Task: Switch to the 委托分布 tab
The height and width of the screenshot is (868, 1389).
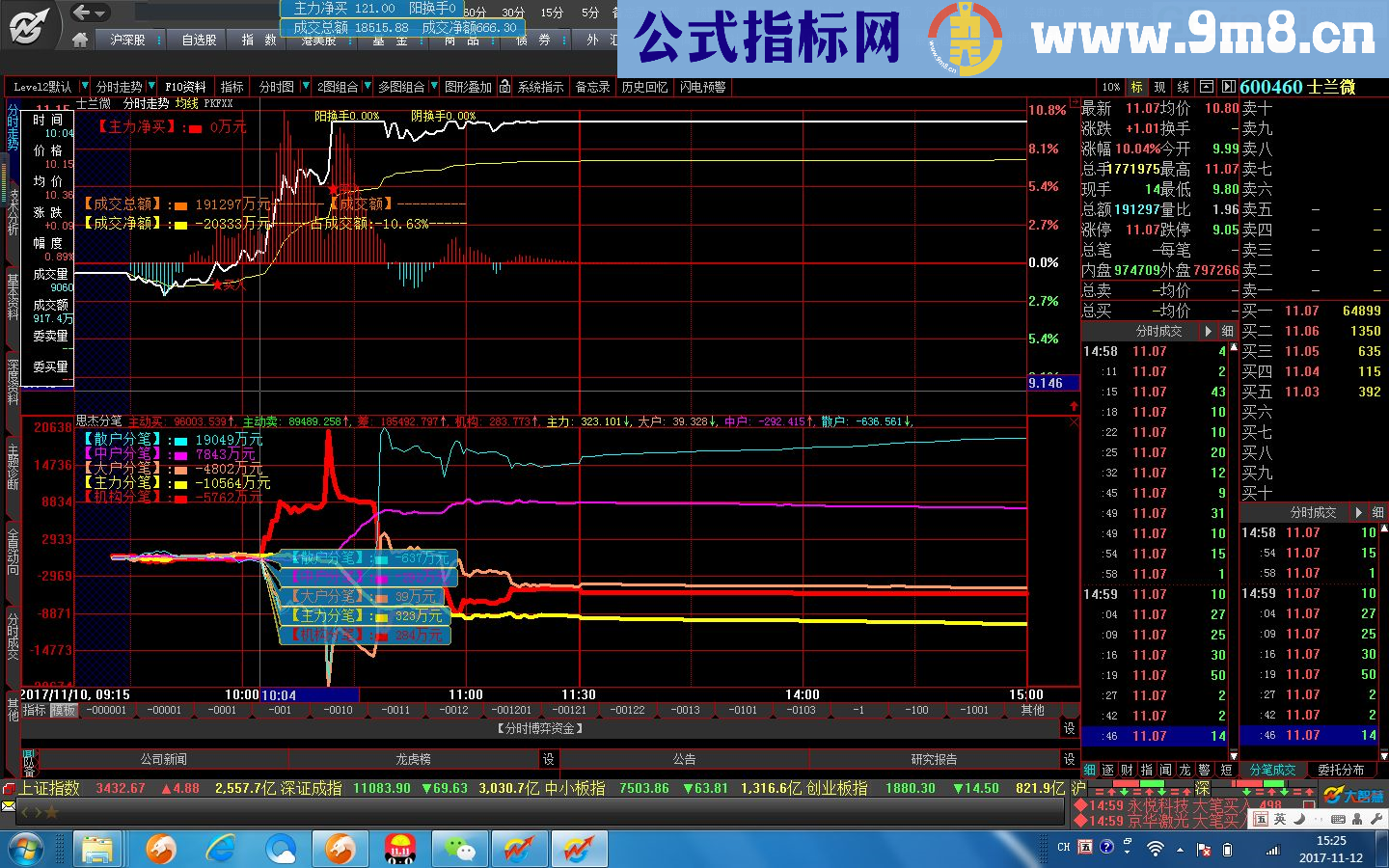Action: [x=1342, y=769]
